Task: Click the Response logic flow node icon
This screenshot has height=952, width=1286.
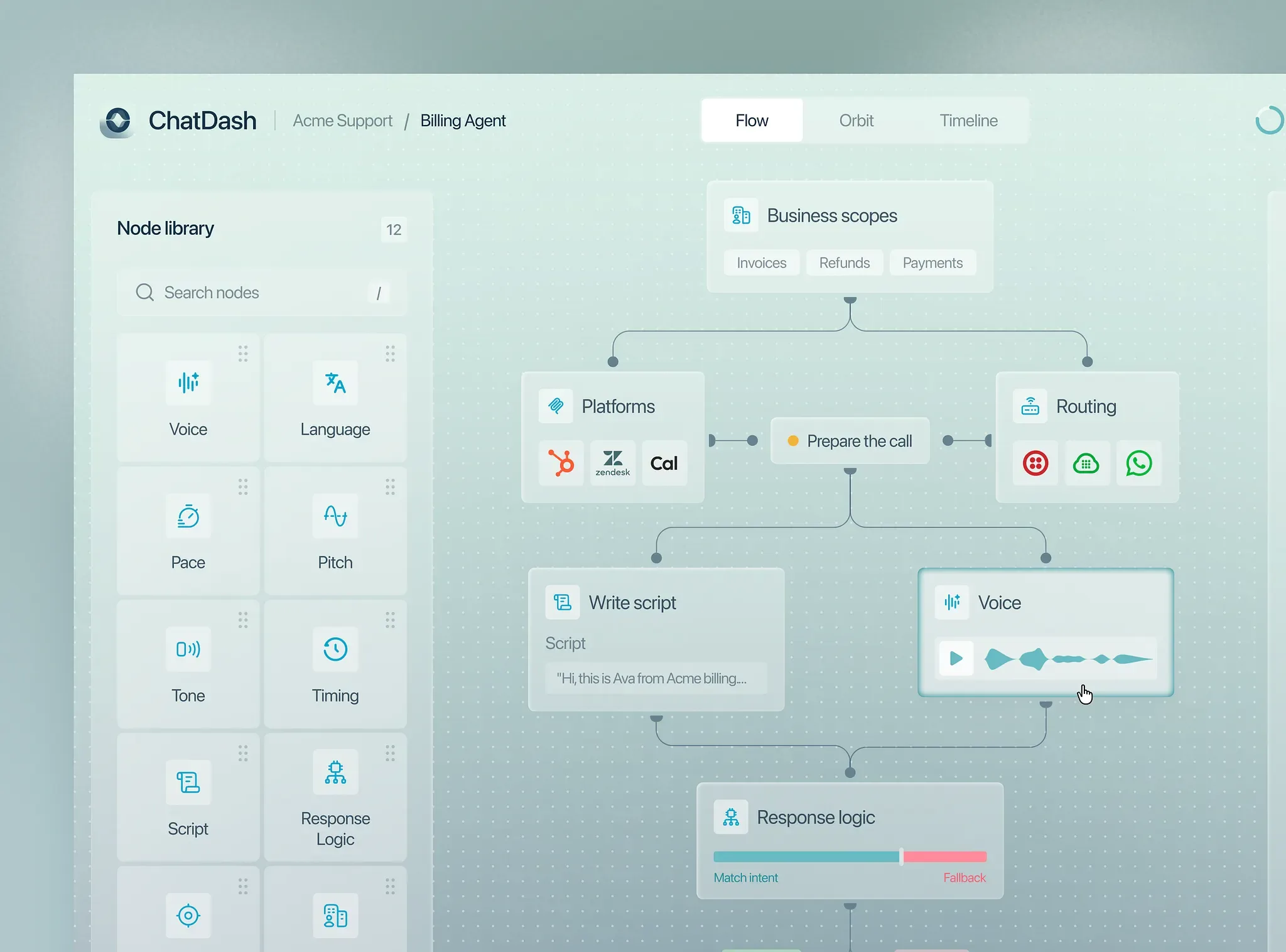Action: tap(731, 817)
